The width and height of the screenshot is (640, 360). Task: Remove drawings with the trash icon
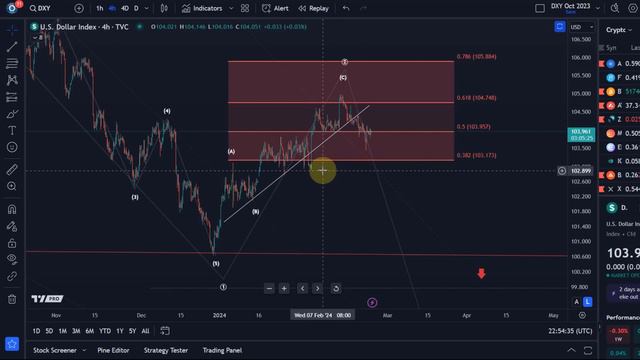coord(12,299)
